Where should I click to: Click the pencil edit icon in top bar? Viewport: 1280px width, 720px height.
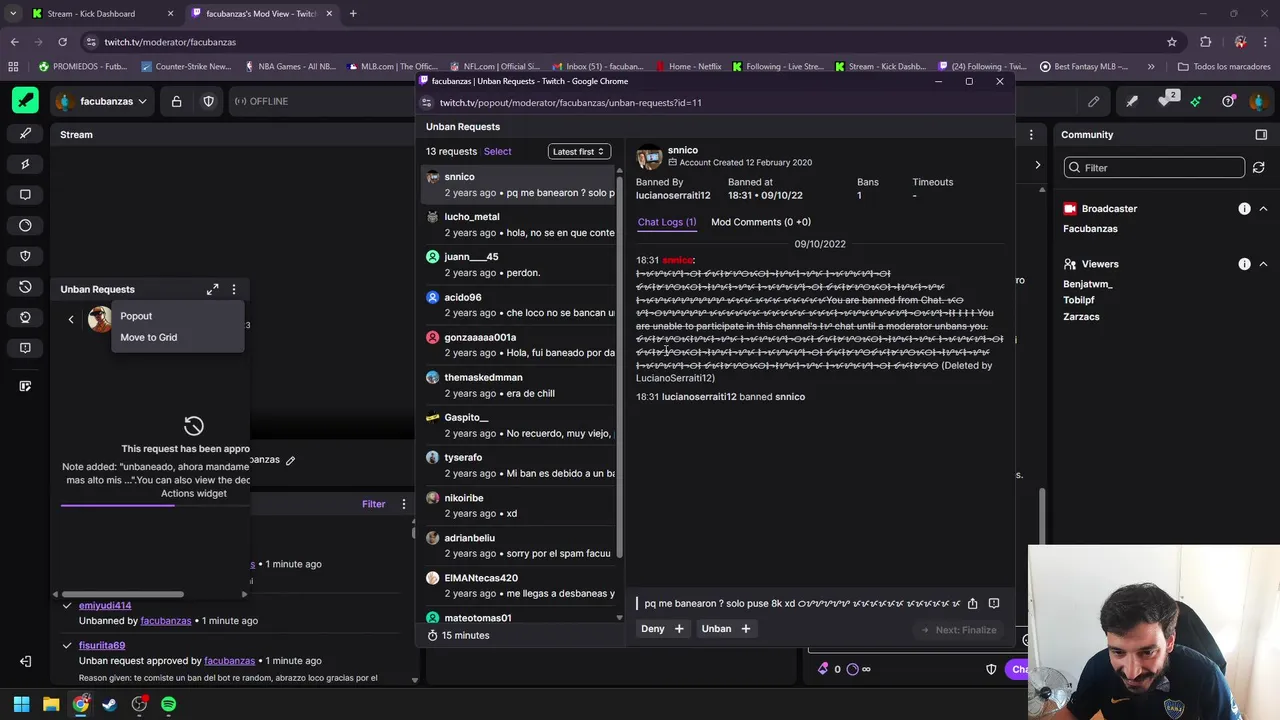click(1093, 101)
